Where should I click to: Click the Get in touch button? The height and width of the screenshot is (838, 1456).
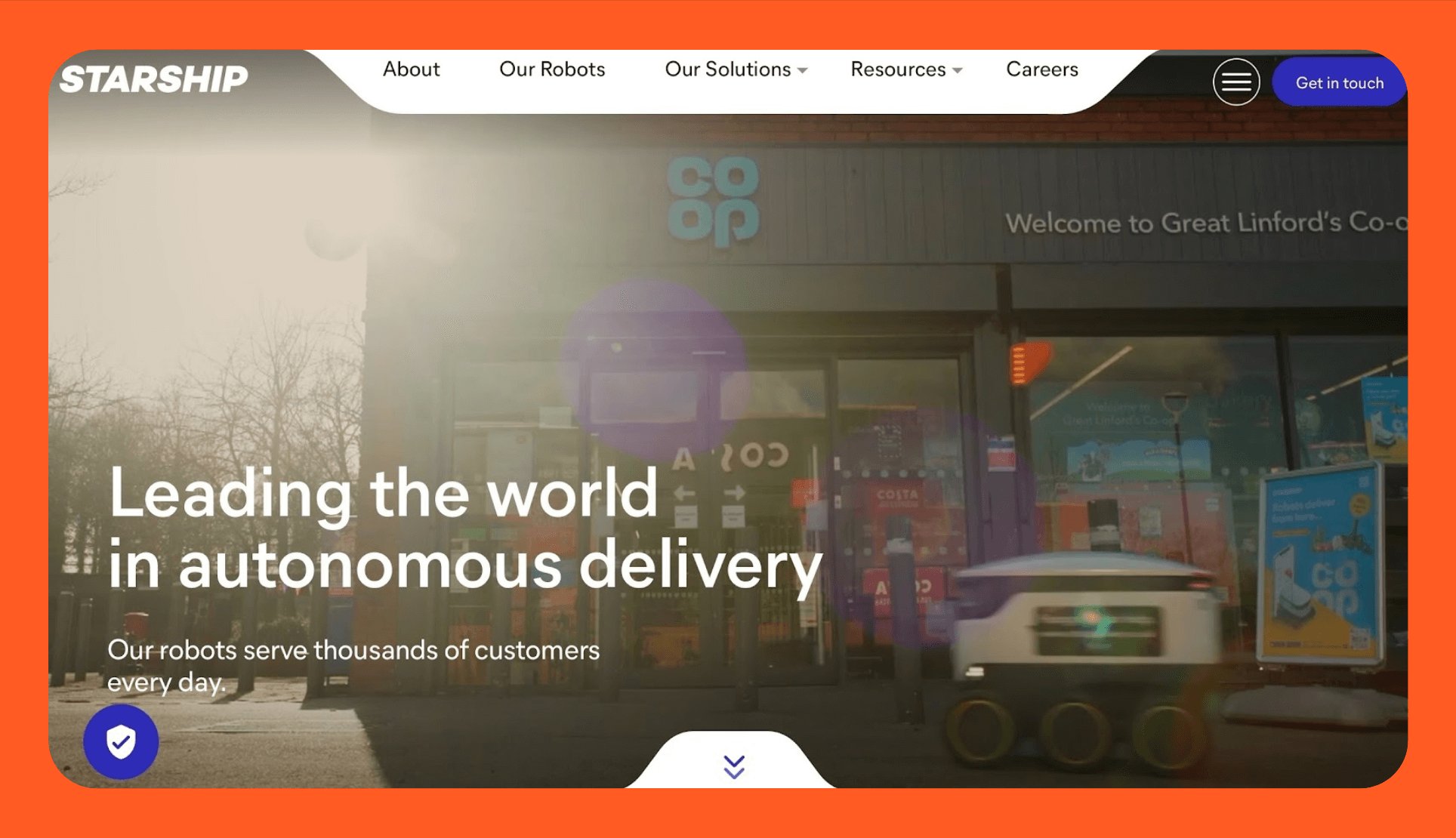click(x=1339, y=82)
